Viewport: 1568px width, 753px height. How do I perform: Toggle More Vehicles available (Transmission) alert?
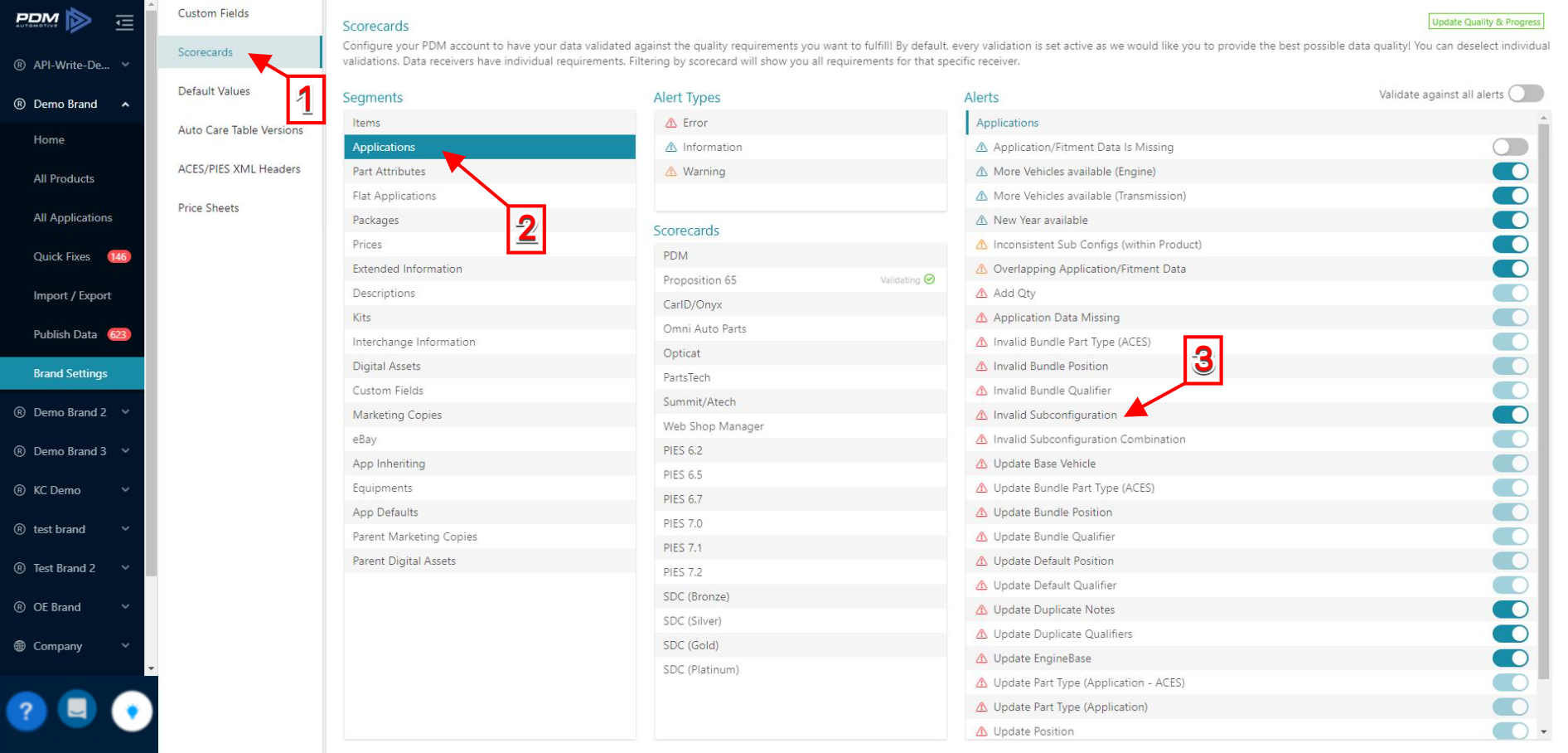pyautogui.click(x=1510, y=196)
